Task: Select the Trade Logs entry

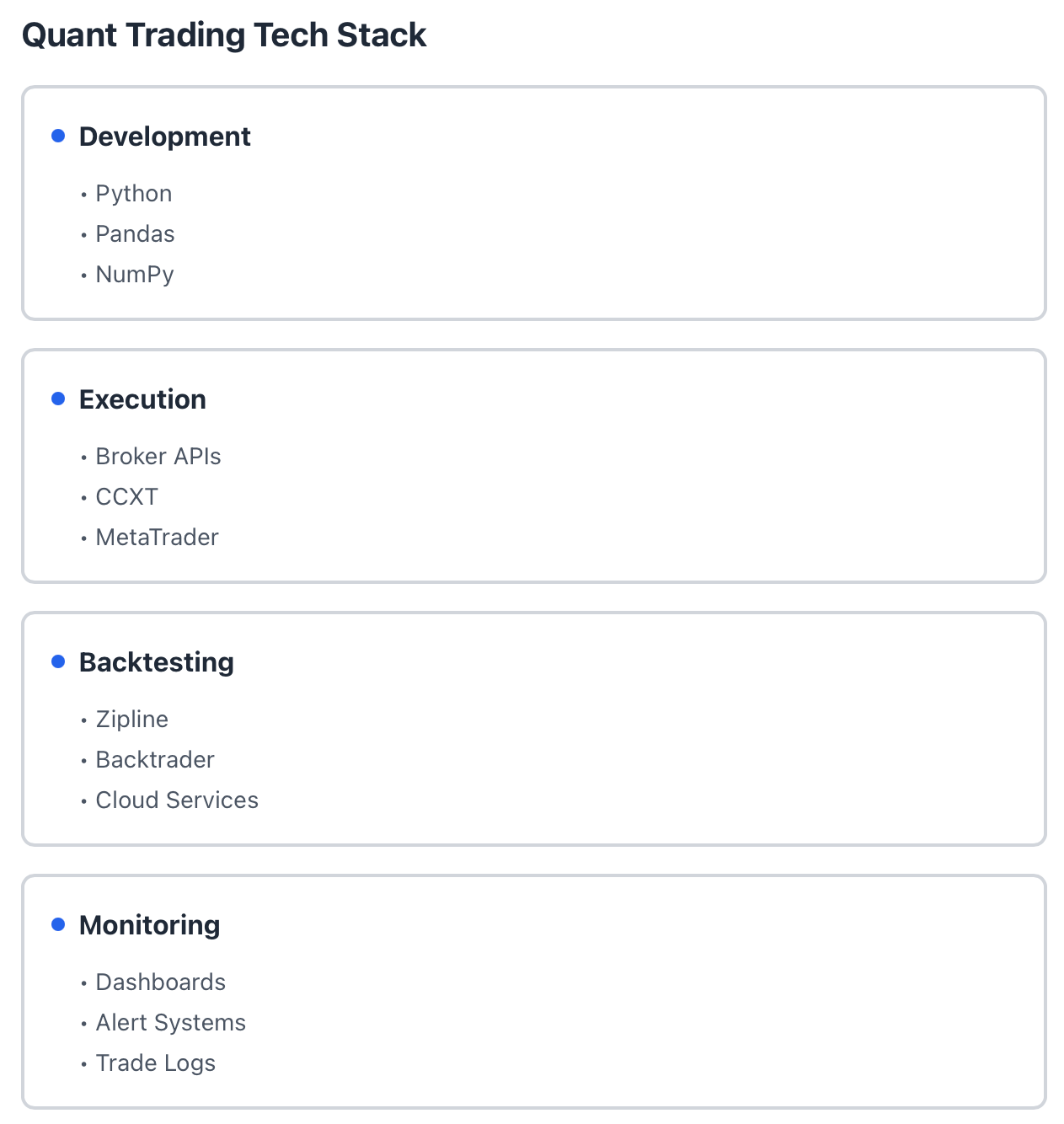Action: tap(156, 1063)
